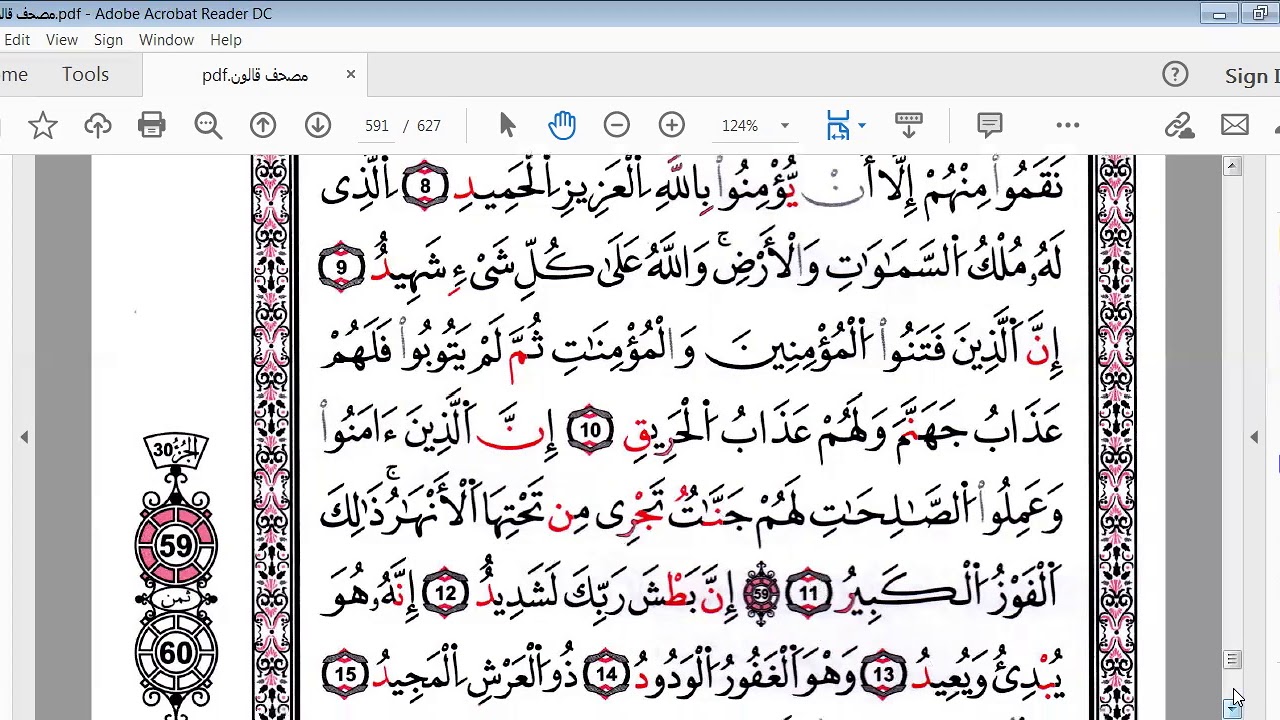Send the file by email
The image size is (1280, 720).
[x=1235, y=125]
